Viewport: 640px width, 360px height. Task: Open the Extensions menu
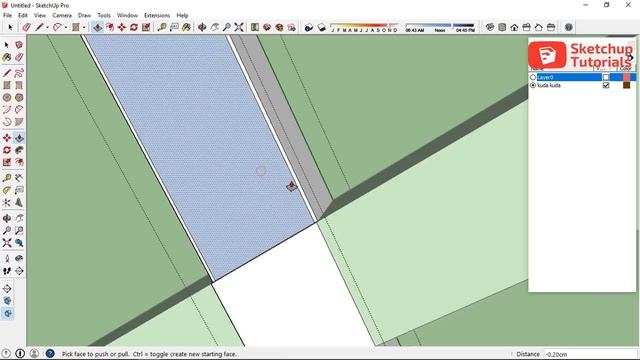[157, 16]
